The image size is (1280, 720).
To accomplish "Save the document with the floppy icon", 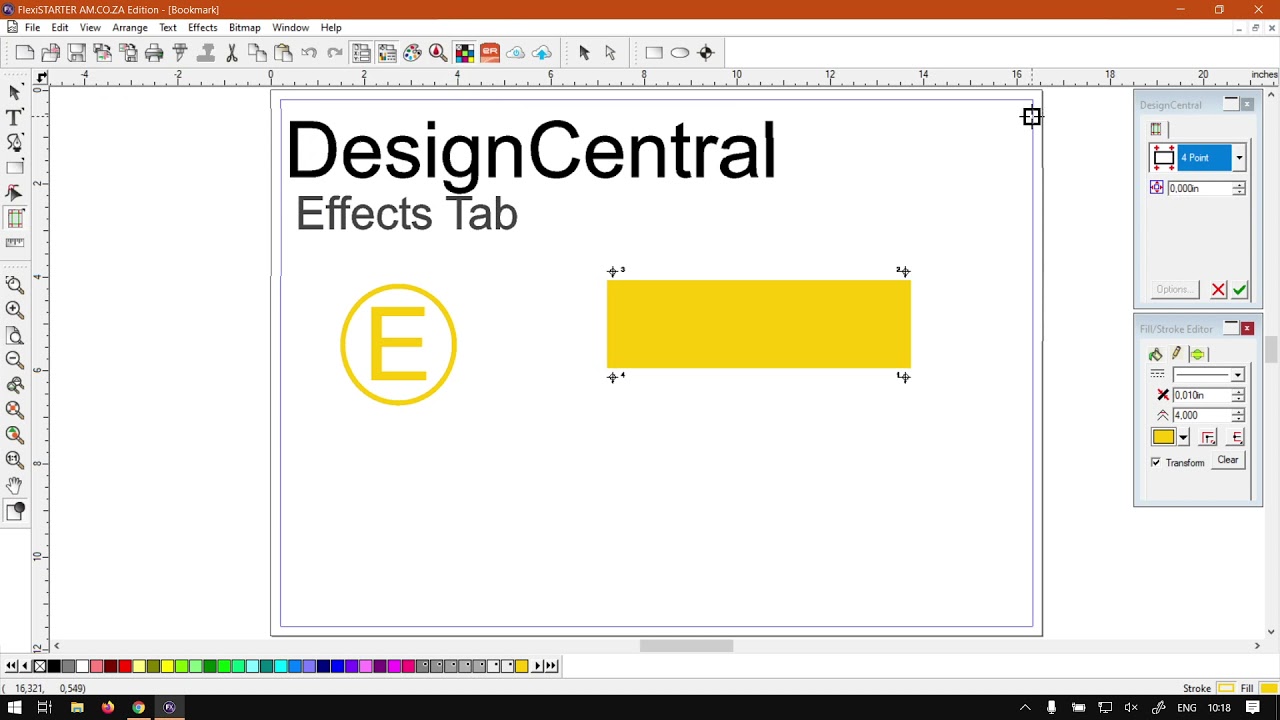I will coord(77,53).
